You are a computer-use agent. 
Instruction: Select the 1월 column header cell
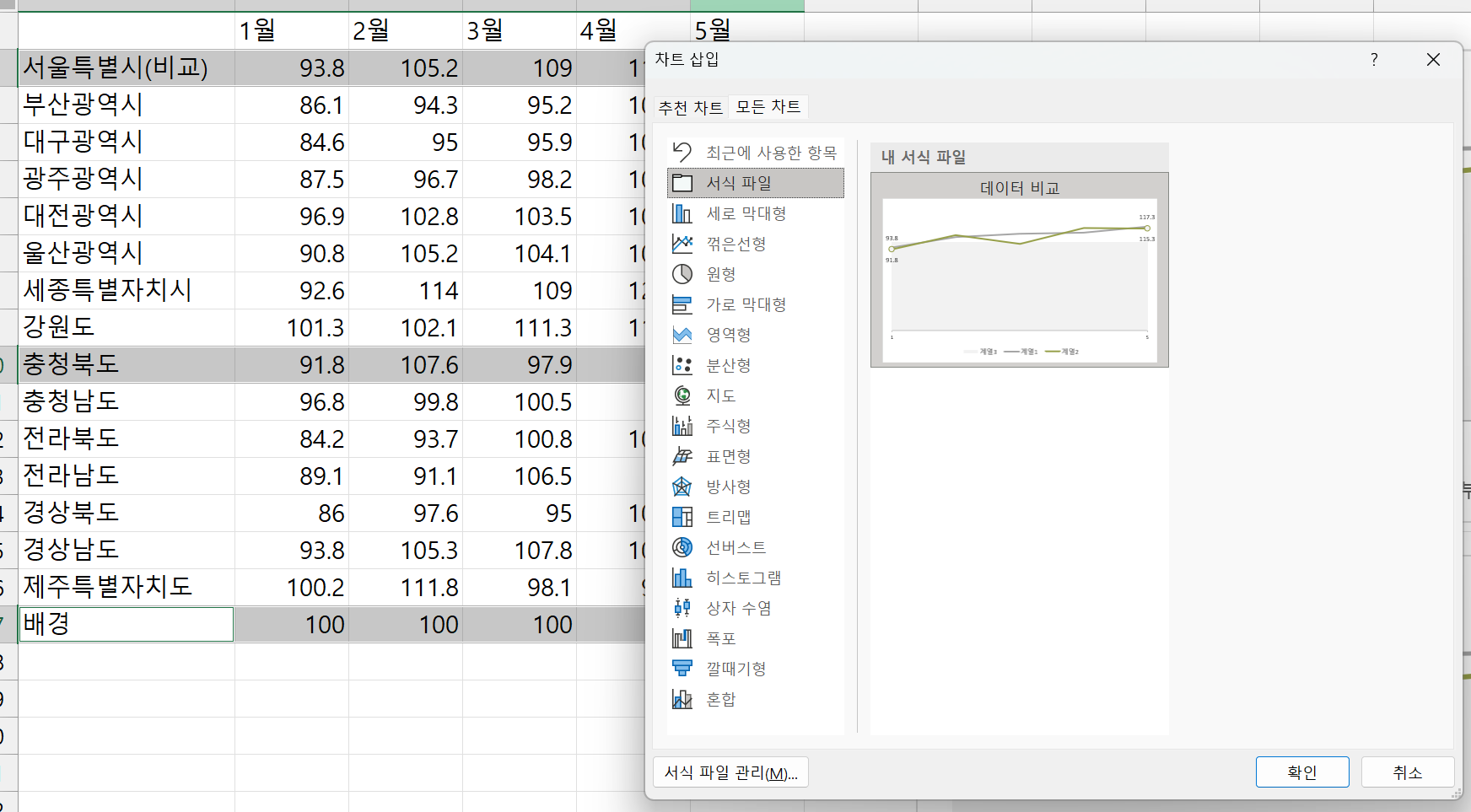tap(292, 30)
